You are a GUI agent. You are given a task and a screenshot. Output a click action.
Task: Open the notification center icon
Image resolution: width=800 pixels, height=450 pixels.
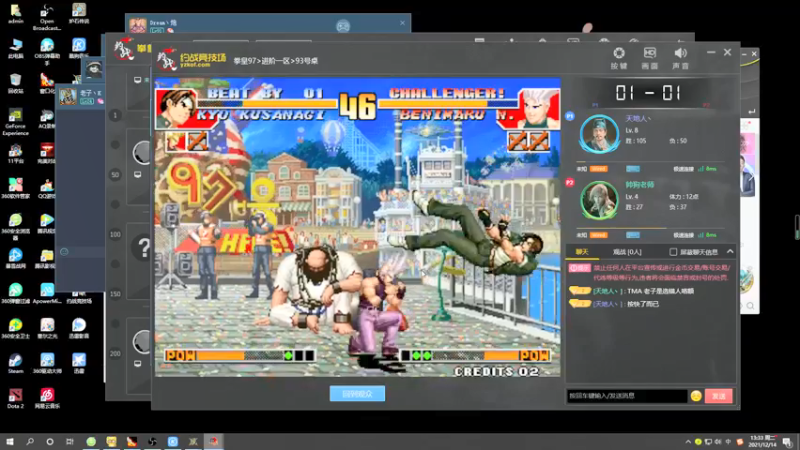tap(788, 442)
